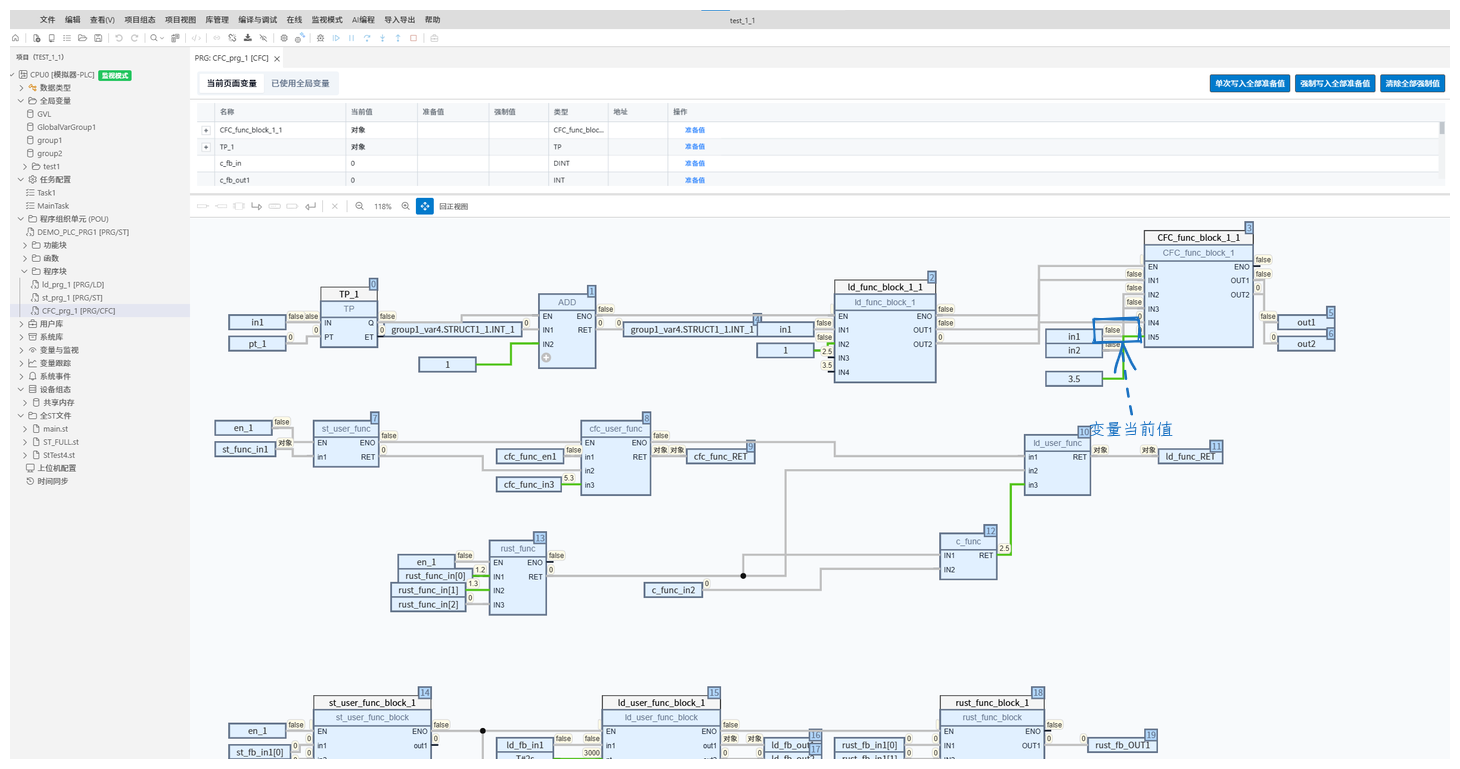
Task: Expand the 变量与监视 tree node
Action: point(22,350)
